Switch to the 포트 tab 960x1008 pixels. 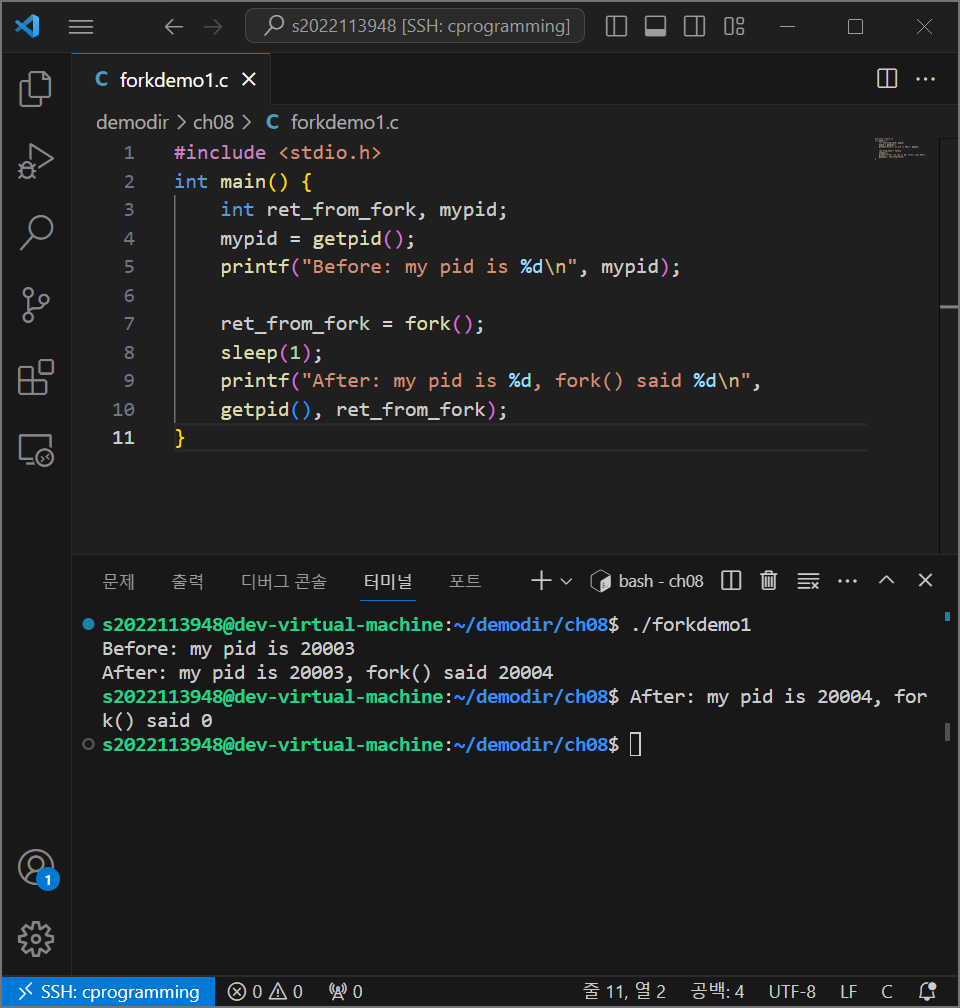[465, 581]
